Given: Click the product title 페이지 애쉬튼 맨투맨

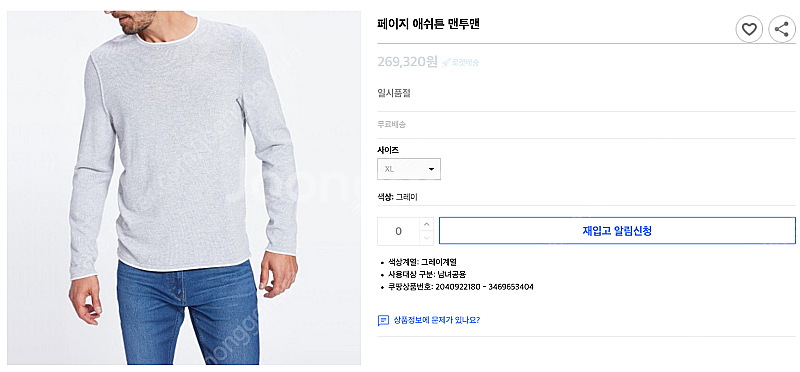Looking at the screenshot, I should tap(429, 24).
